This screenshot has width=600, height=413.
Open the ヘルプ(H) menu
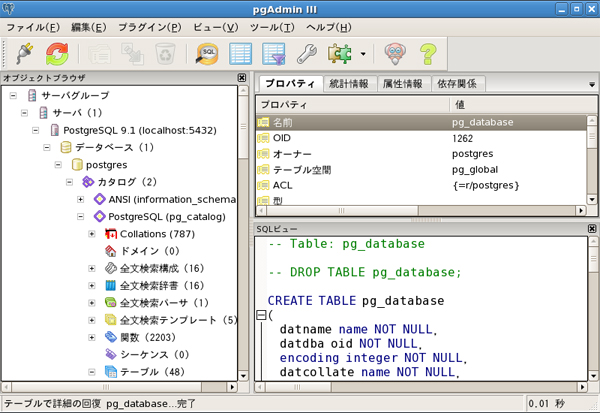pos(329,28)
